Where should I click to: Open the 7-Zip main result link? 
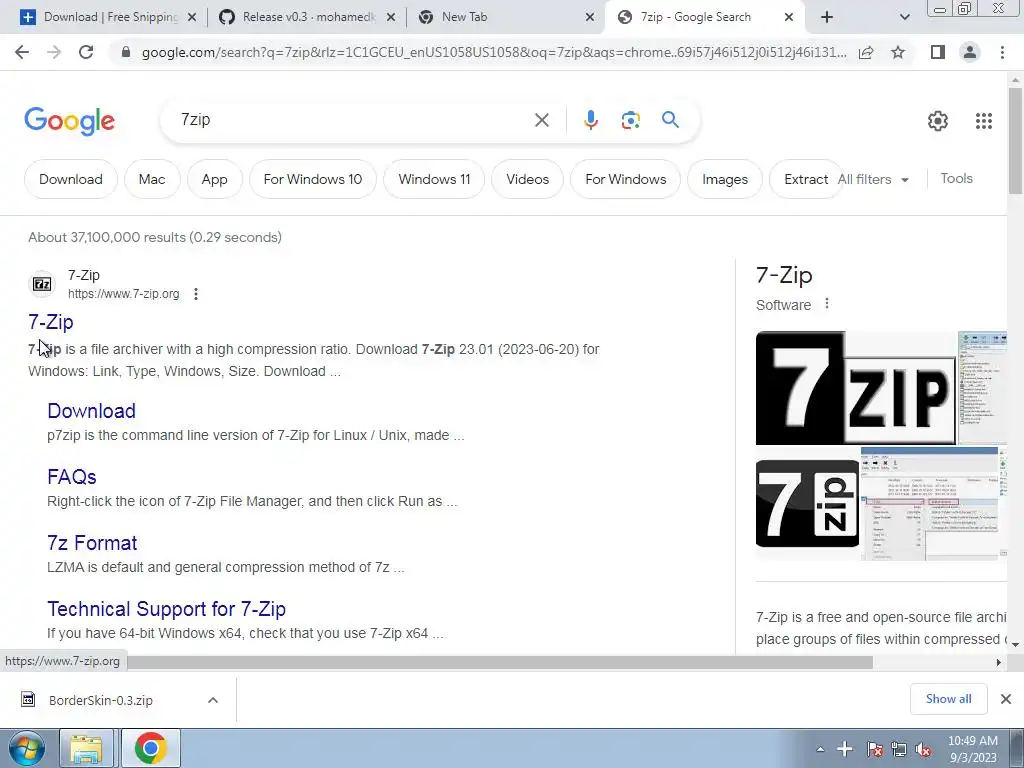[x=51, y=322]
